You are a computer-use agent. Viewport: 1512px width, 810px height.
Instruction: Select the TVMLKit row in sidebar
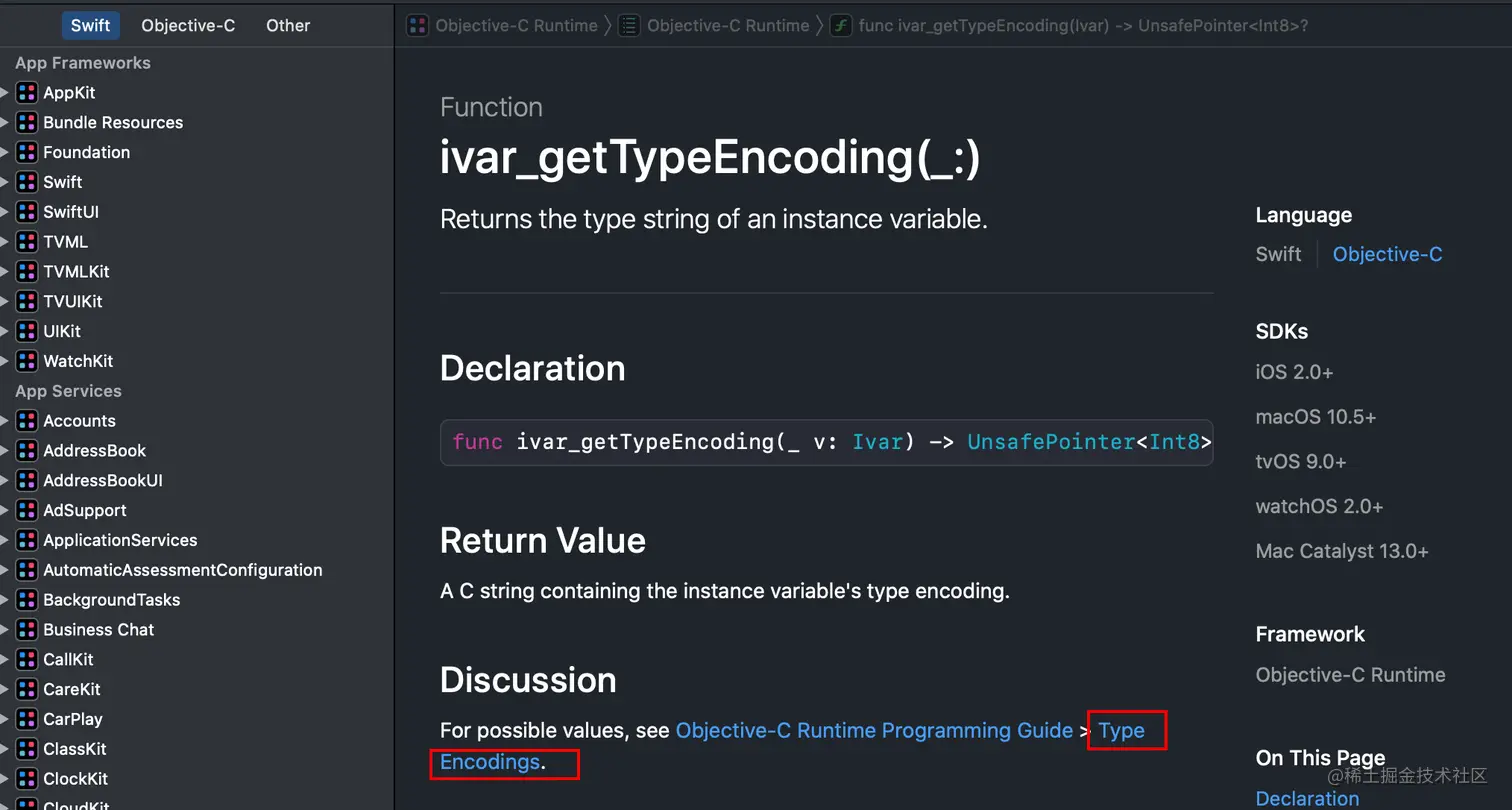pyautogui.click(x=197, y=272)
